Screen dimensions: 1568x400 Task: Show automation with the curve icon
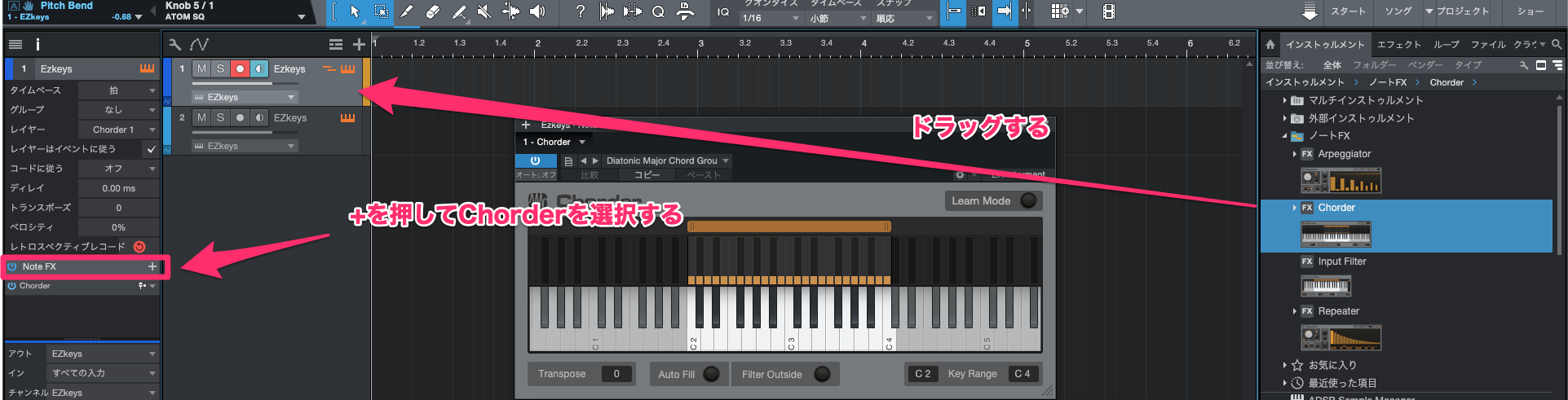(x=200, y=44)
